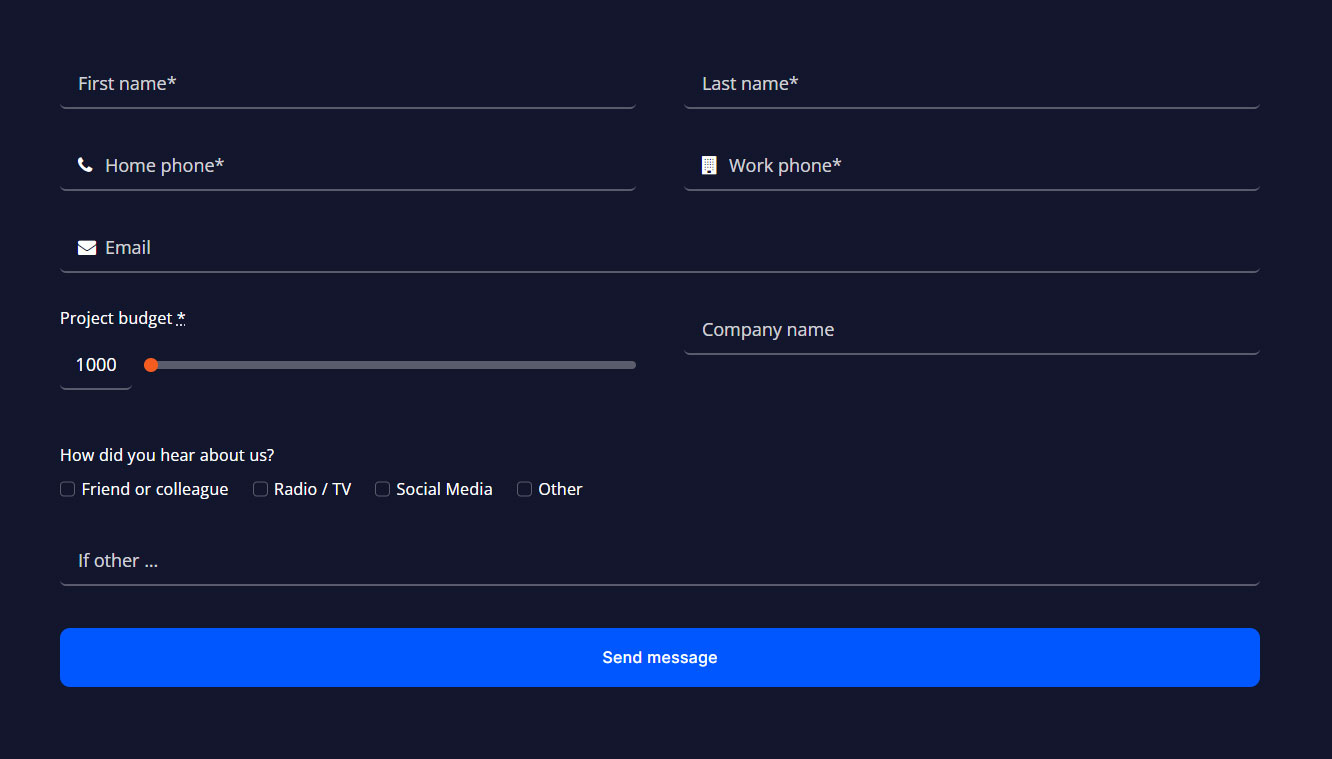
Task: Click the envelope icon beside Email
Action: [87, 247]
